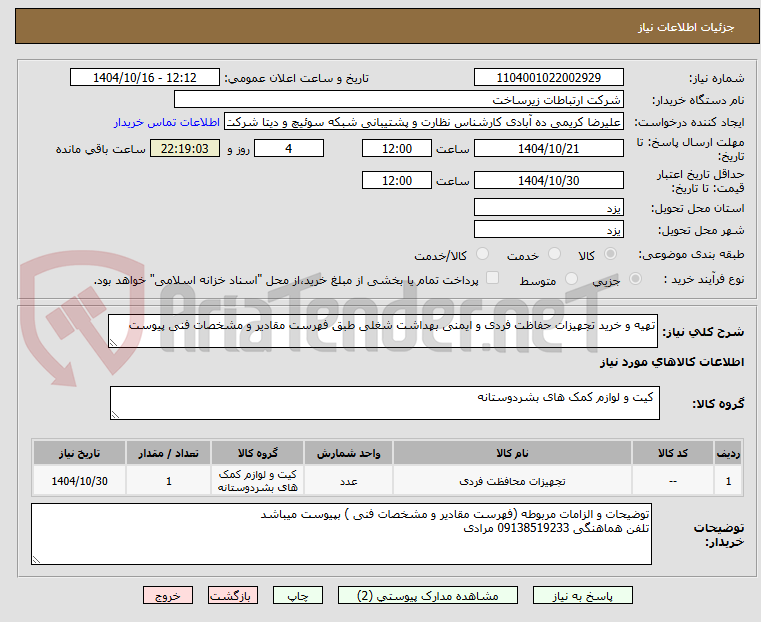Click the price validity date 1404/10/30 field
This screenshot has width=761, height=622.
(x=548, y=180)
